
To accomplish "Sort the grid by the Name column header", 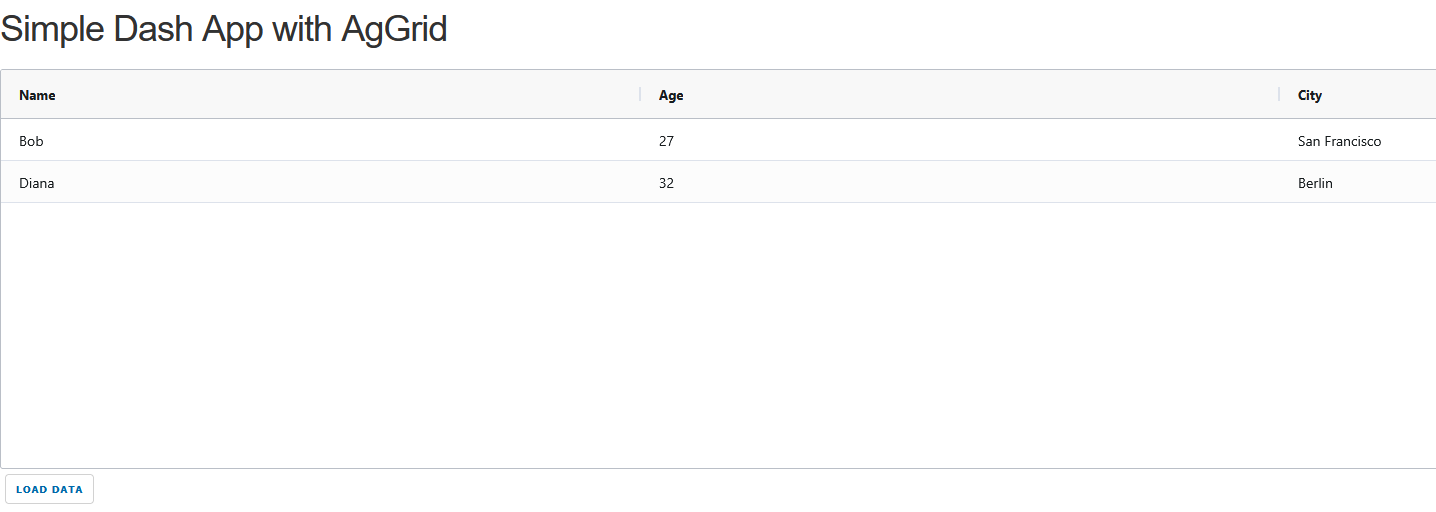I will pos(38,95).
